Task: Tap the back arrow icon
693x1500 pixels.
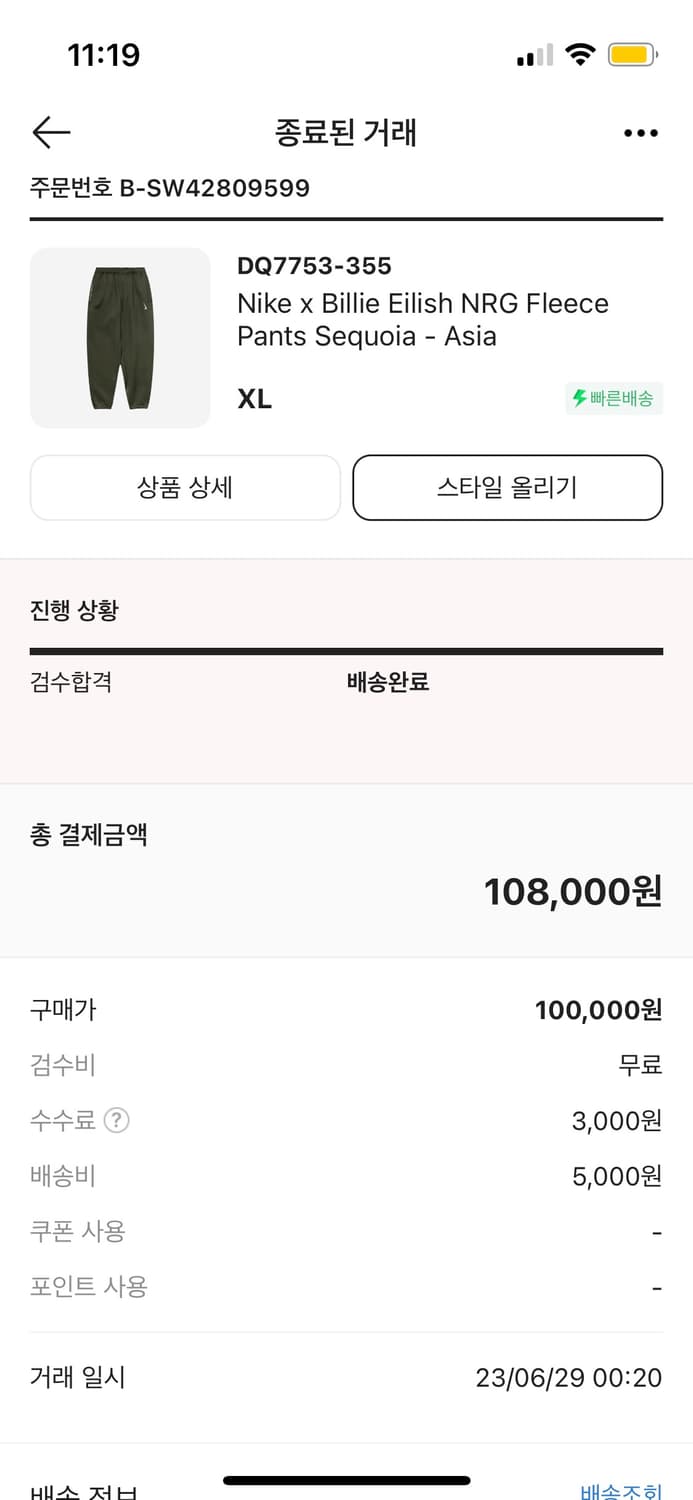Action: click(x=51, y=133)
